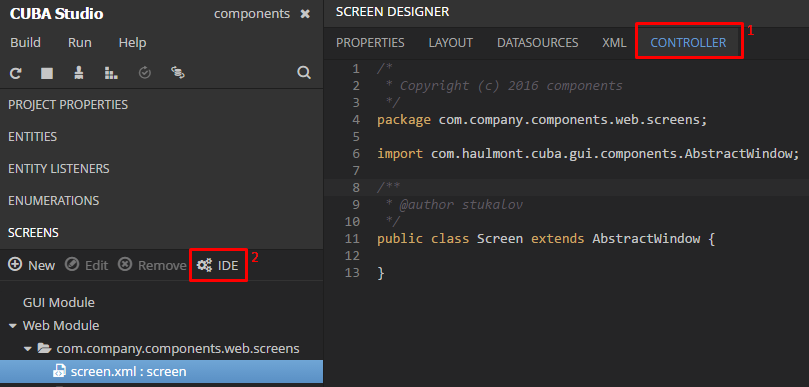Select the CONTROLLER tab
This screenshot has width=809, height=387.
(x=688, y=43)
